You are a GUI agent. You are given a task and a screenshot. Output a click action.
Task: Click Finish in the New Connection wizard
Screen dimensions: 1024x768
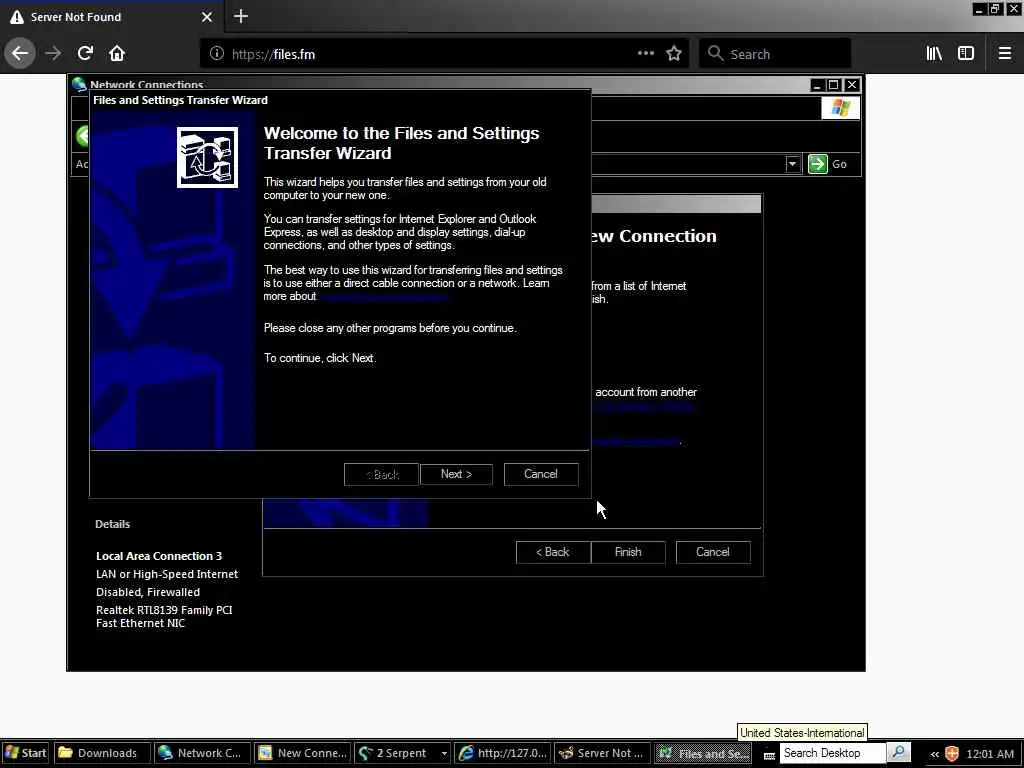pos(628,552)
